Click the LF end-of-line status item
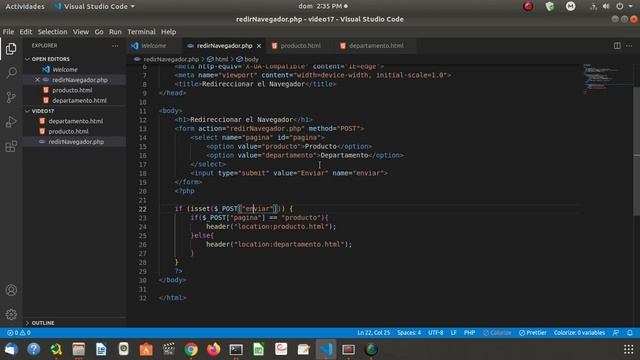 click(453, 333)
